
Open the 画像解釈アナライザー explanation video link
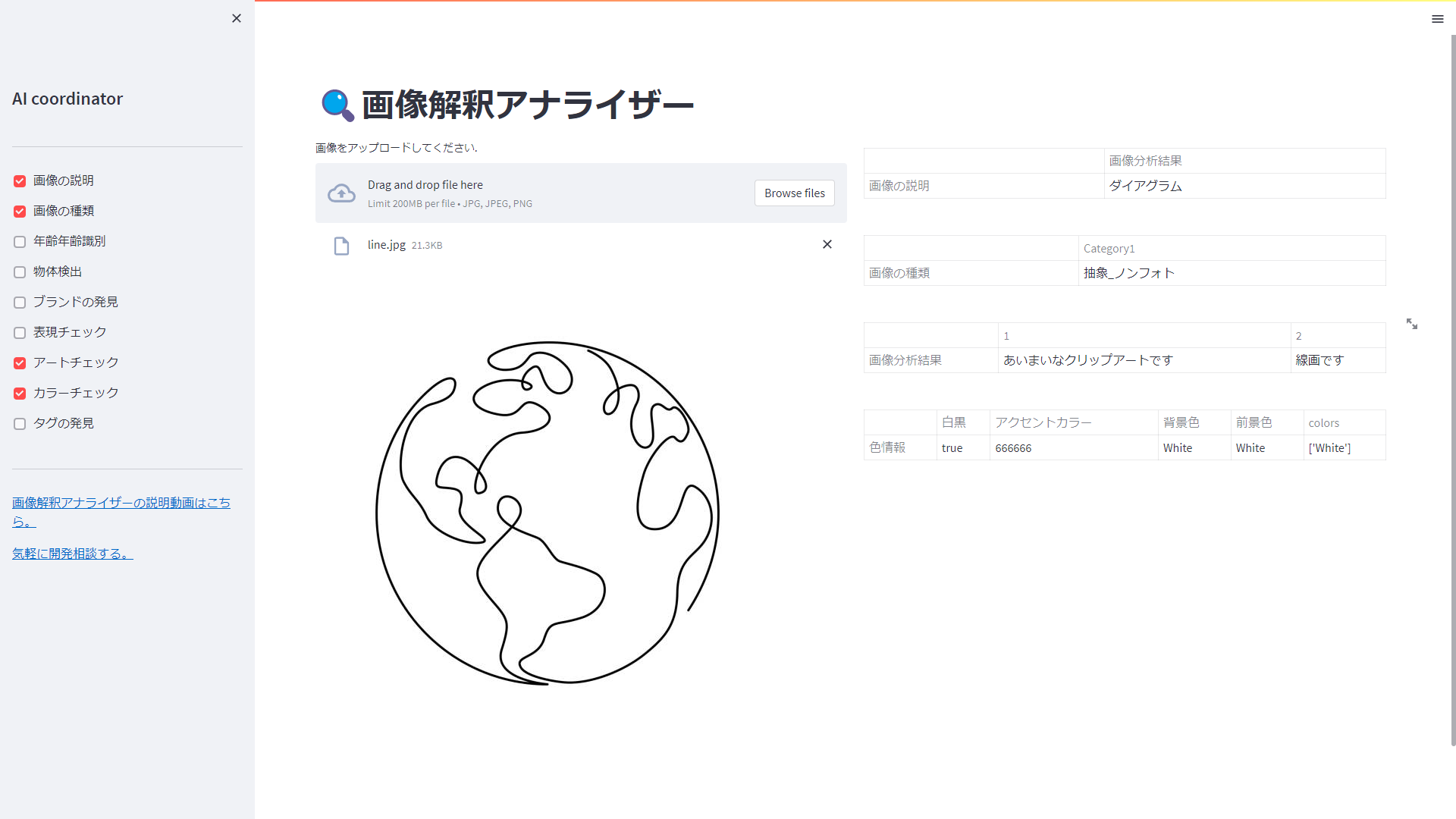pos(121,504)
